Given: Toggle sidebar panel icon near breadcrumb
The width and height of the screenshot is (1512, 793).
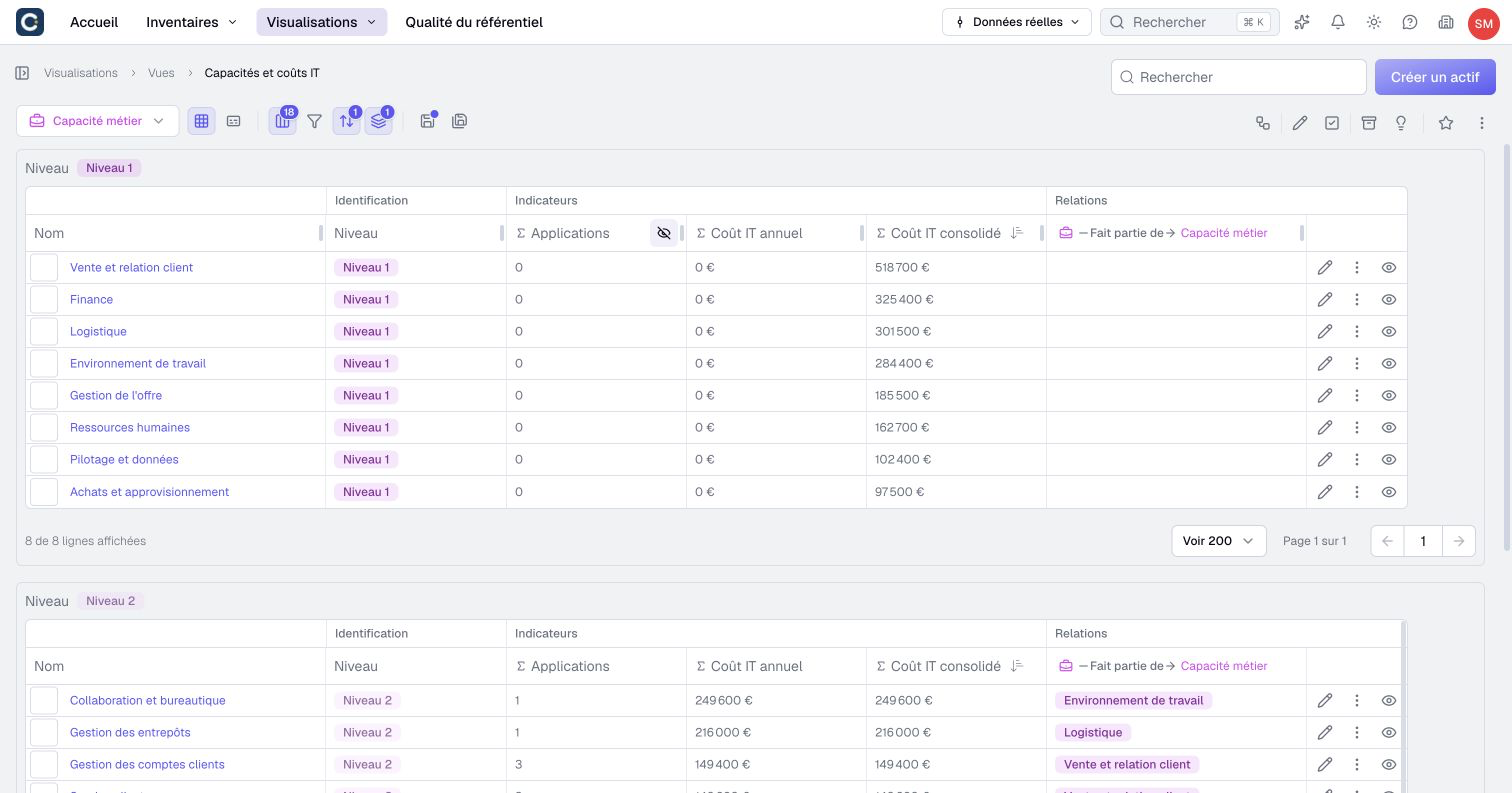Looking at the screenshot, I should click(22, 73).
